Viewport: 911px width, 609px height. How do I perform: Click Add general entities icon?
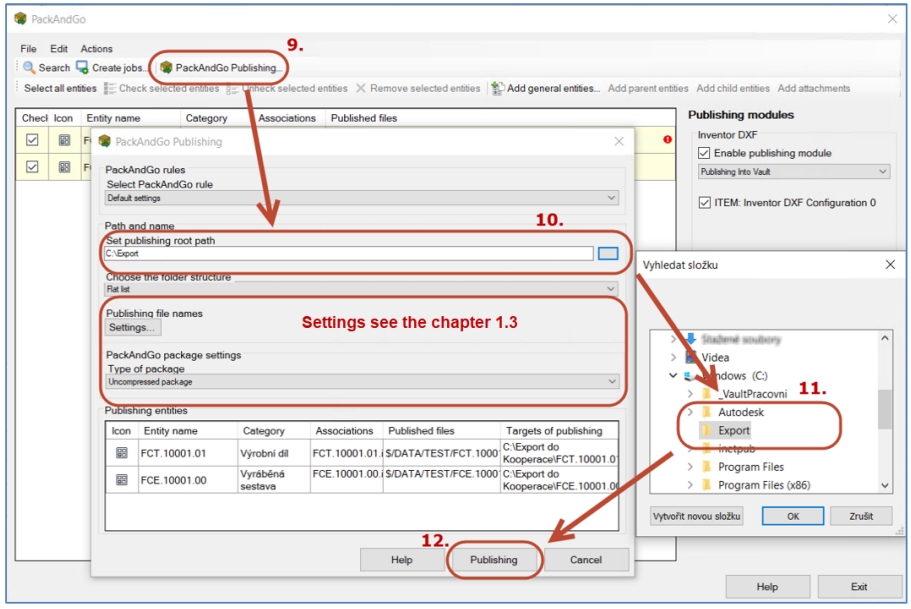click(x=498, y=89)
